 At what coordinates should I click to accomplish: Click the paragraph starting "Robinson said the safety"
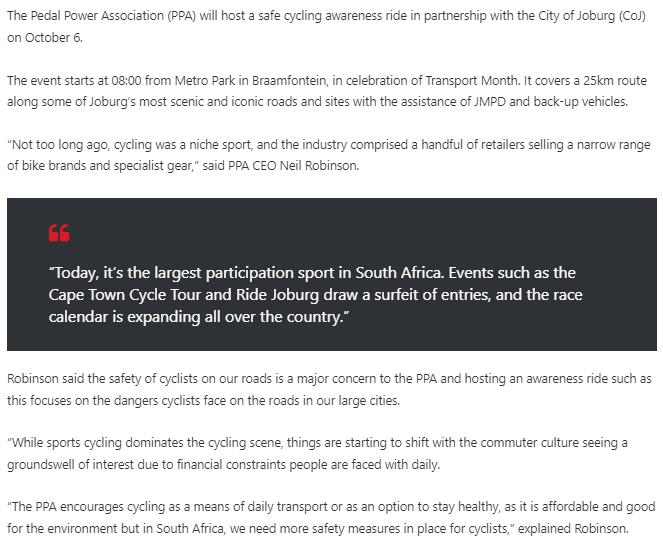[x=329, y=389]
